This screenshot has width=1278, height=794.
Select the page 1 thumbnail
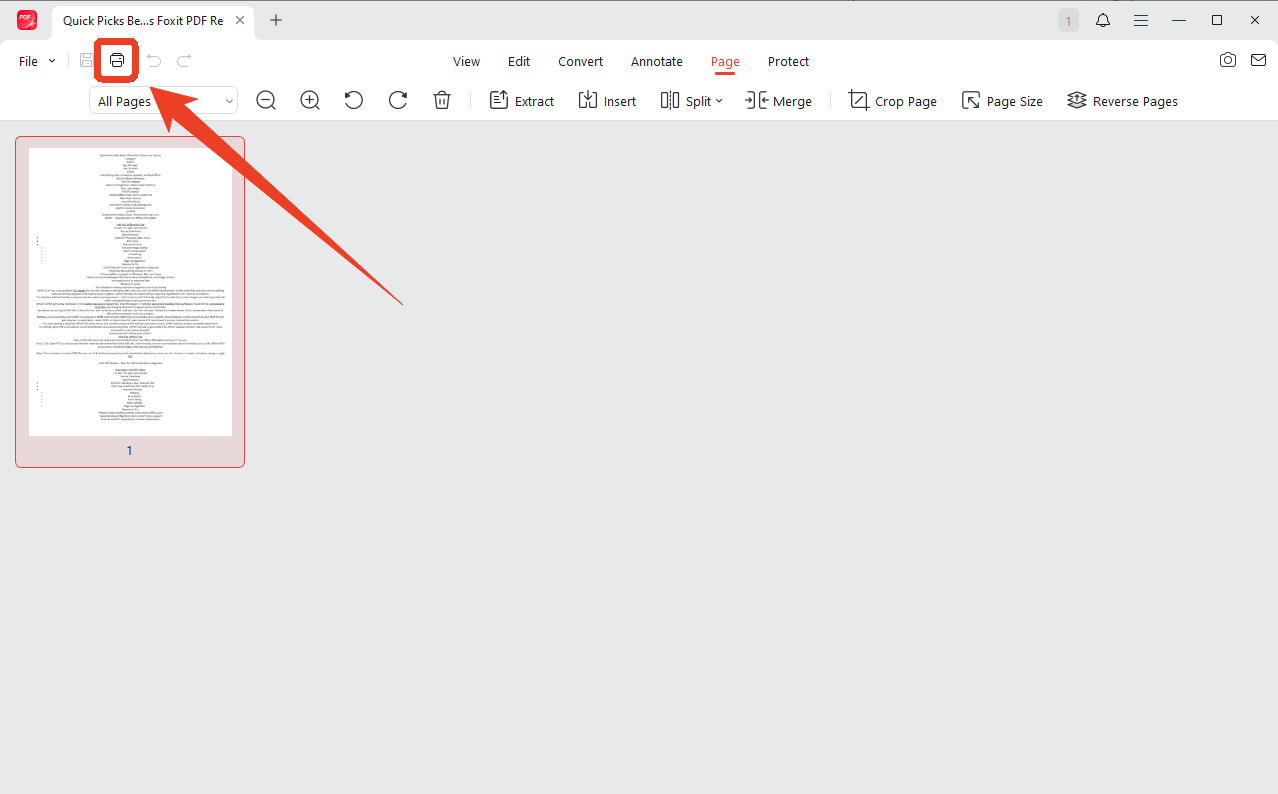click(130, 292)
